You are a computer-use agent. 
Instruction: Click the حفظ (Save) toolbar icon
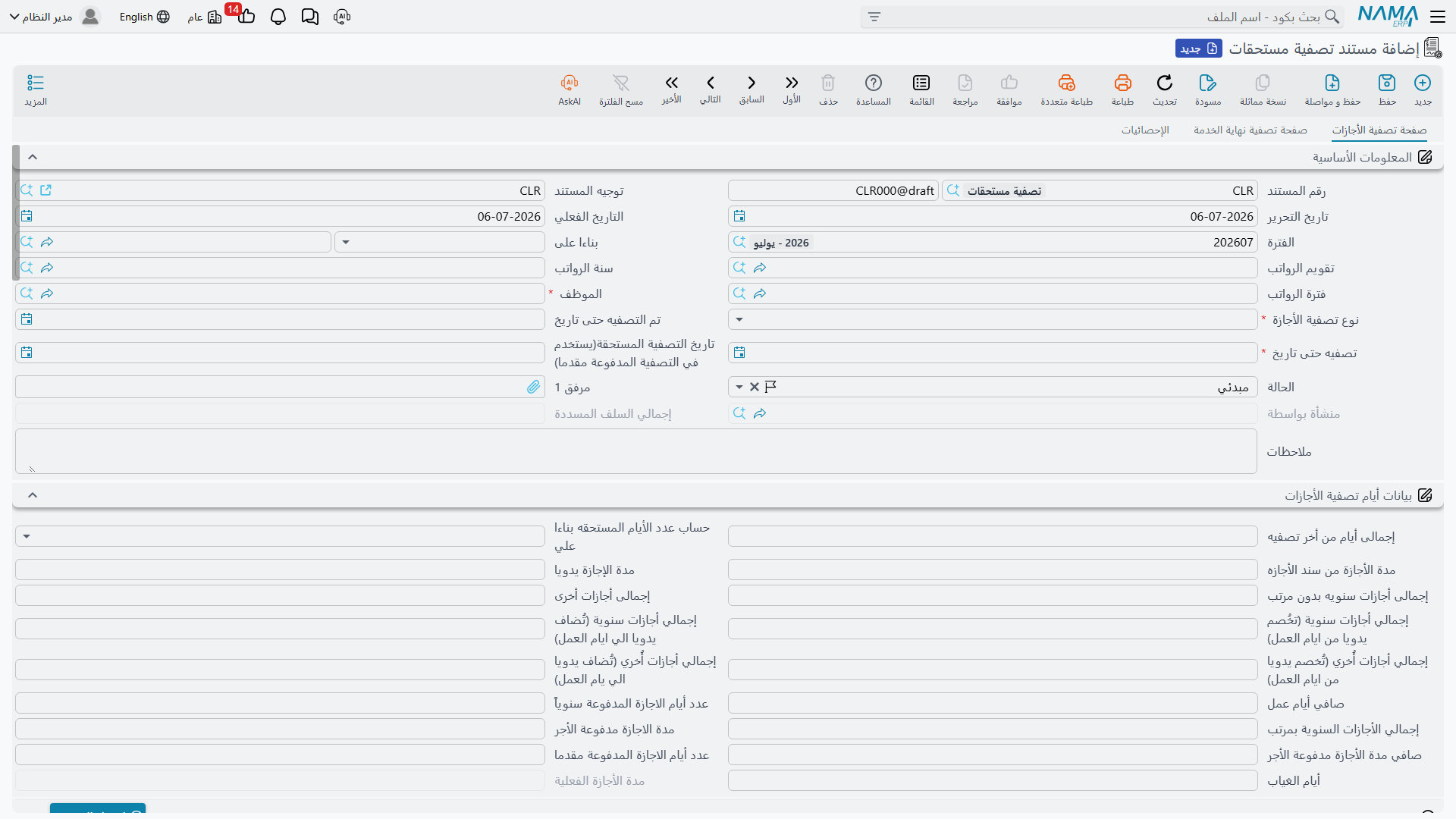[1387, 83]
